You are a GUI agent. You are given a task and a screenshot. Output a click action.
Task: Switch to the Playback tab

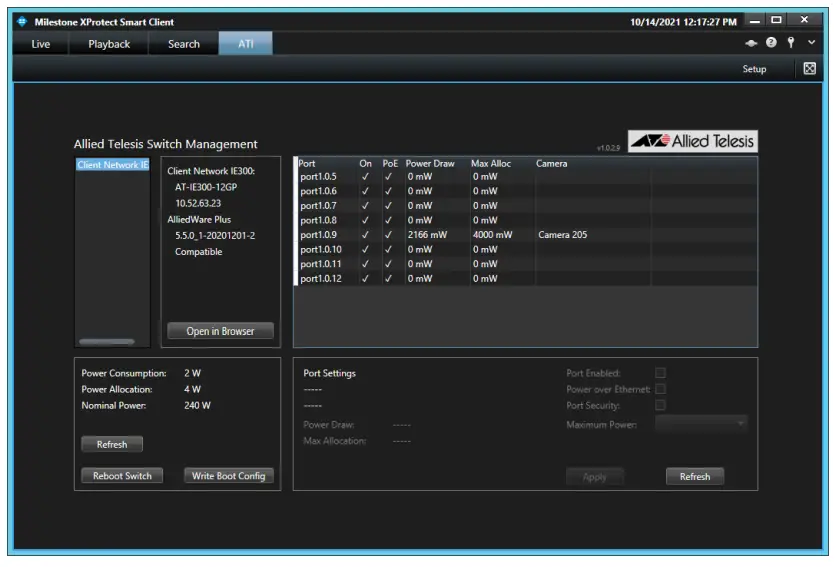click(109, 44)
